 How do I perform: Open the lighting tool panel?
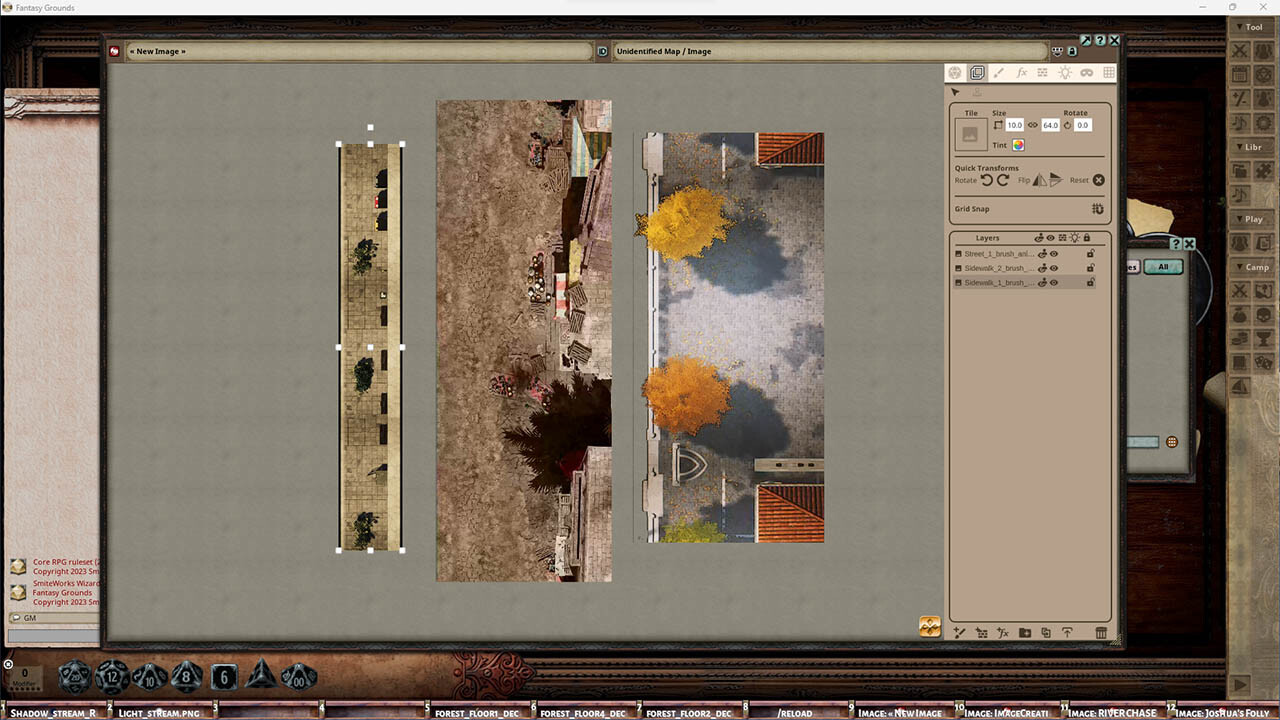(x=1066, y=72)
